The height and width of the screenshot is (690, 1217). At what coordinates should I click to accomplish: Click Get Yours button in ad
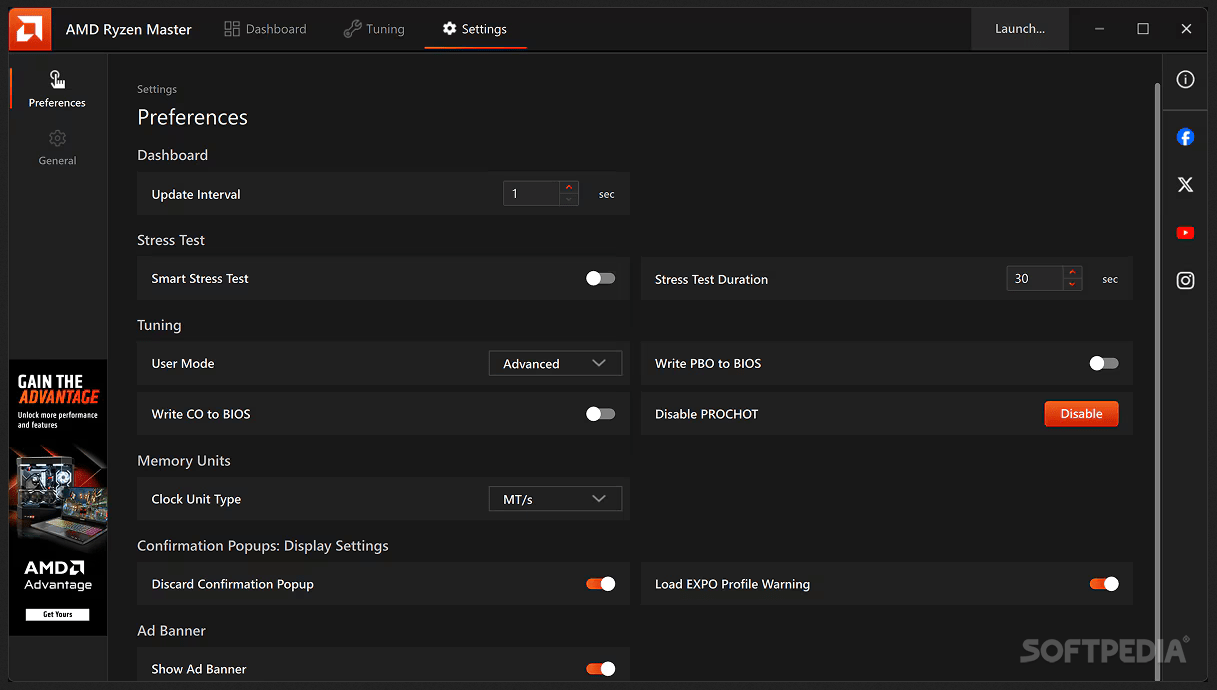58,614
